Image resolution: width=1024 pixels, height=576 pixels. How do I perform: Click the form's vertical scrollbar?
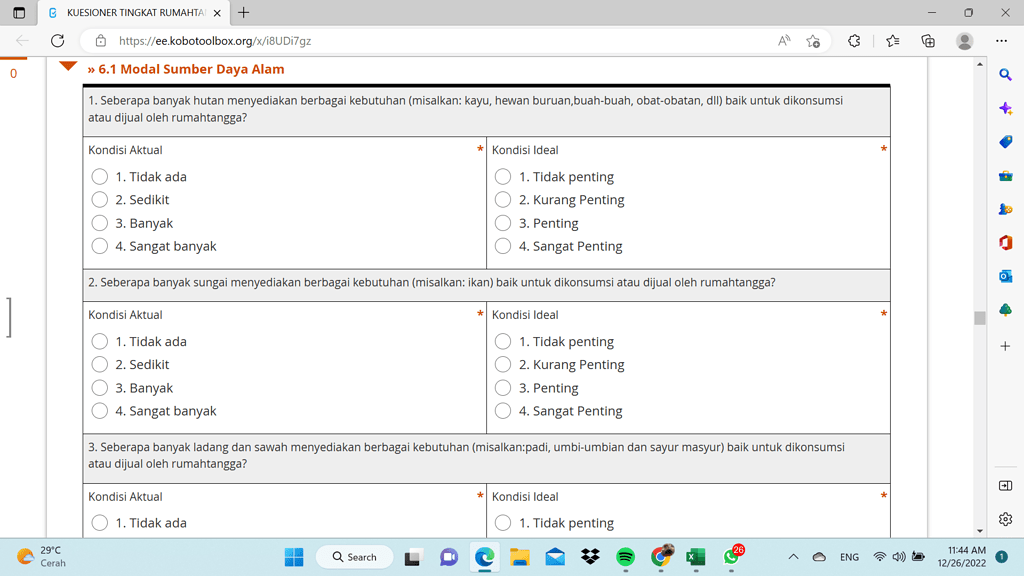click(979, 318)
